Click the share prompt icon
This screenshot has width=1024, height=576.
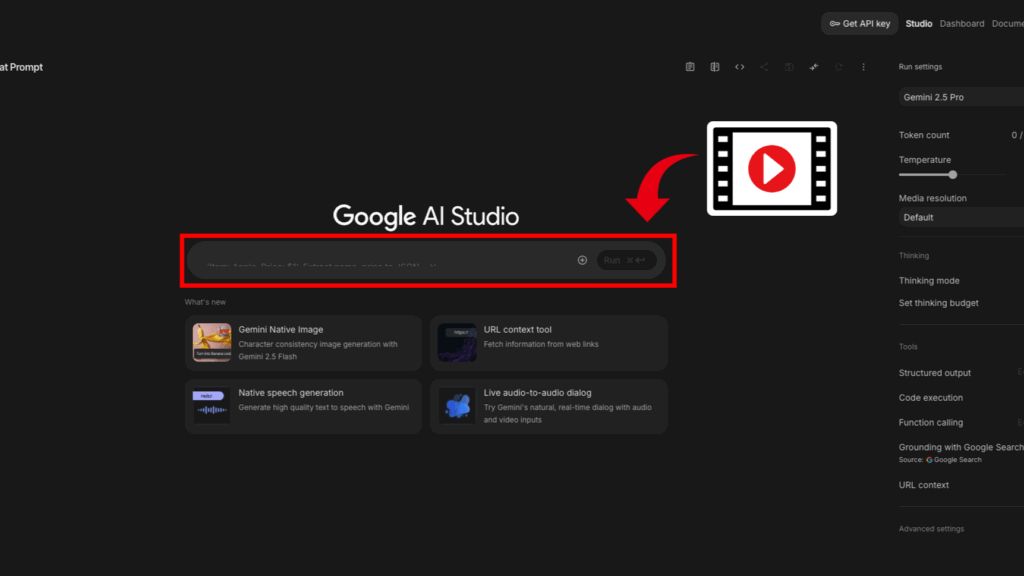pyautogui.click(x=764, y=66)
